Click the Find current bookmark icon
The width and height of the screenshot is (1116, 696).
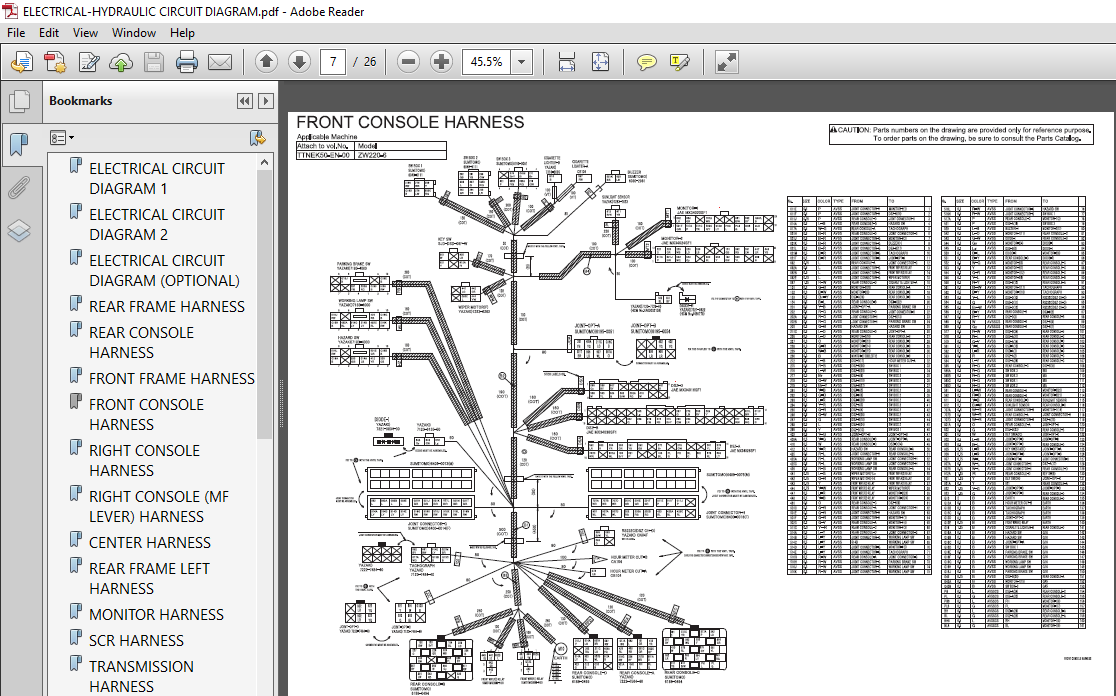(258, 137)
